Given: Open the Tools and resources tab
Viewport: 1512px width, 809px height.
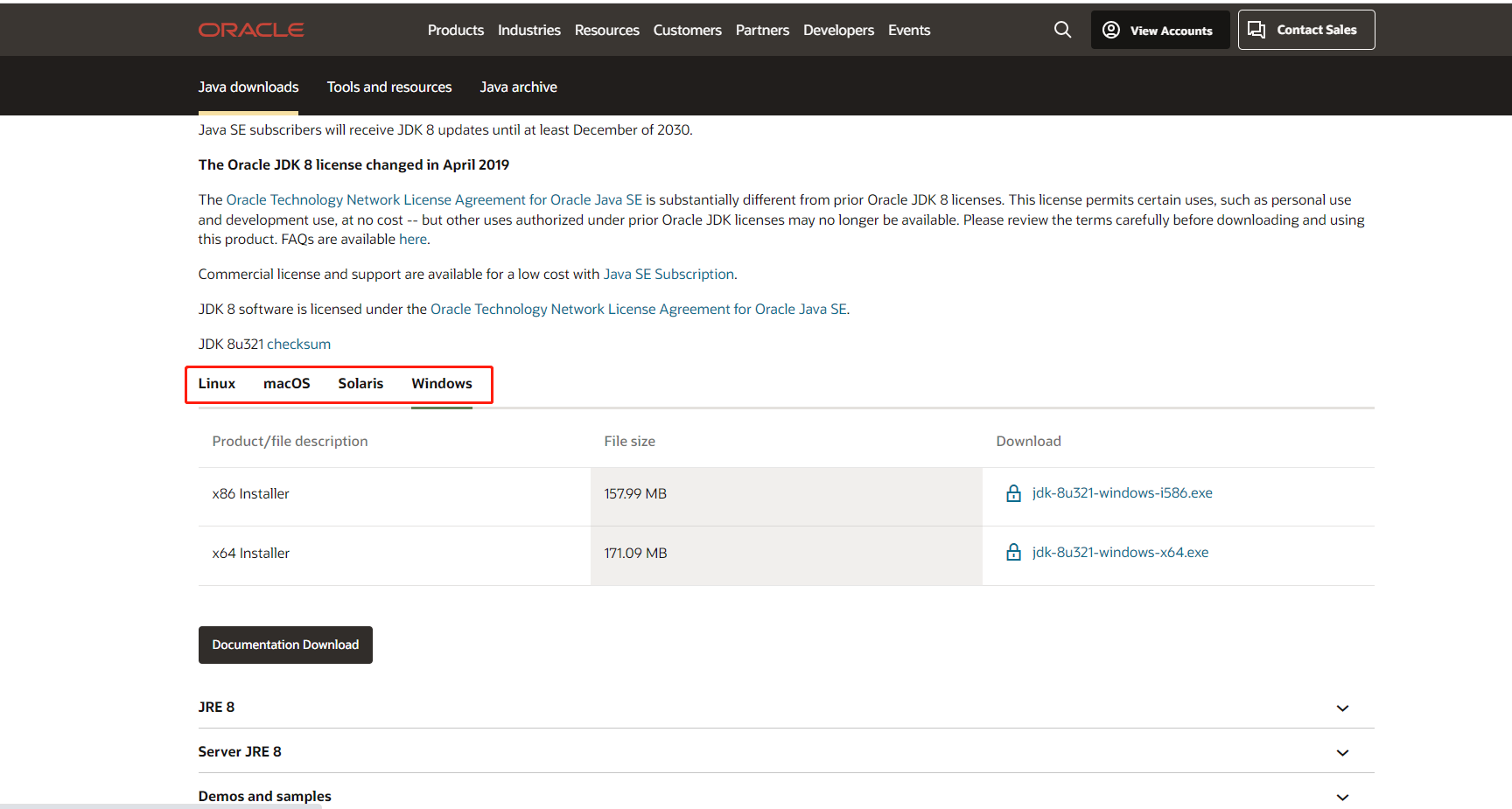Looking at the screenshot, I should click(388, 86).
